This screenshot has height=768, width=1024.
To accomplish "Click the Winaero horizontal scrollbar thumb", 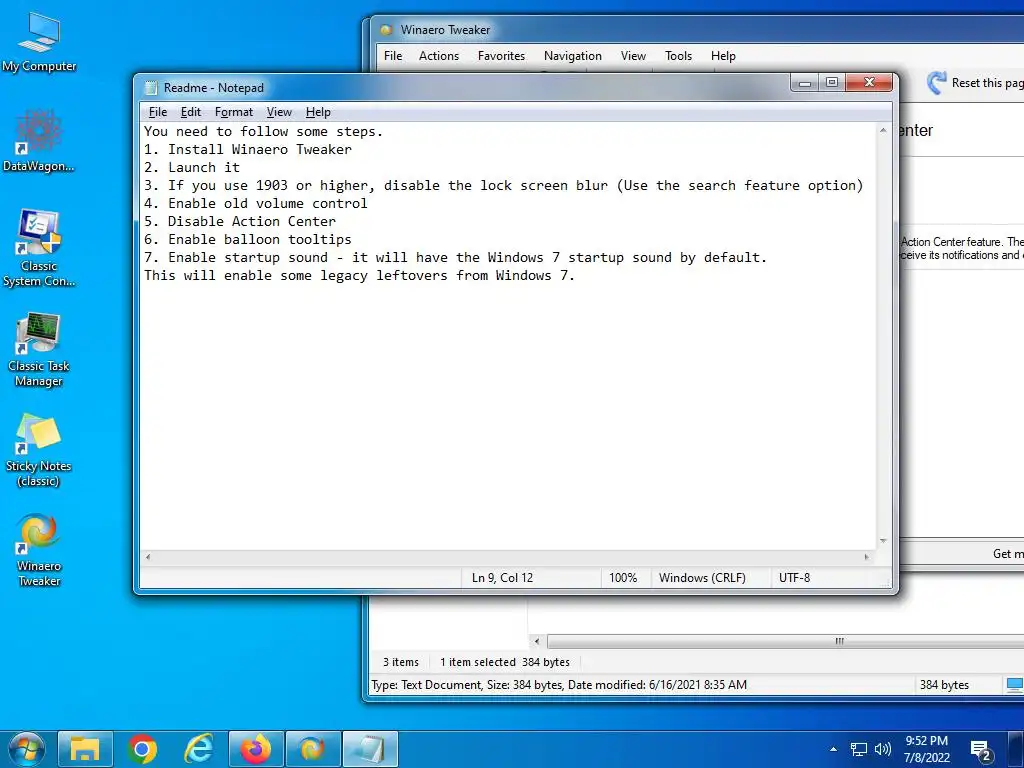I will point(785,641).
